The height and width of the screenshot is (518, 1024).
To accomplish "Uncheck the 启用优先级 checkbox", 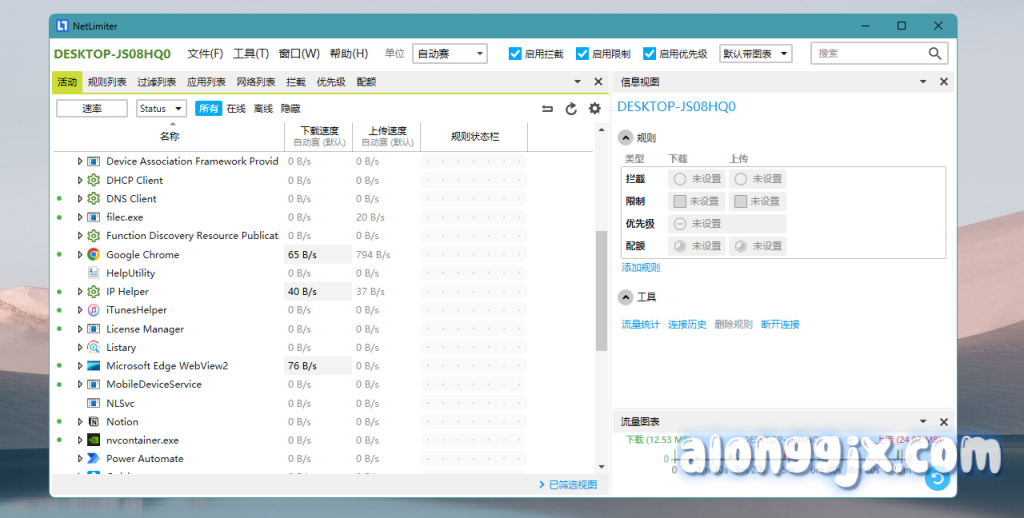I will [x=649, y=54].
